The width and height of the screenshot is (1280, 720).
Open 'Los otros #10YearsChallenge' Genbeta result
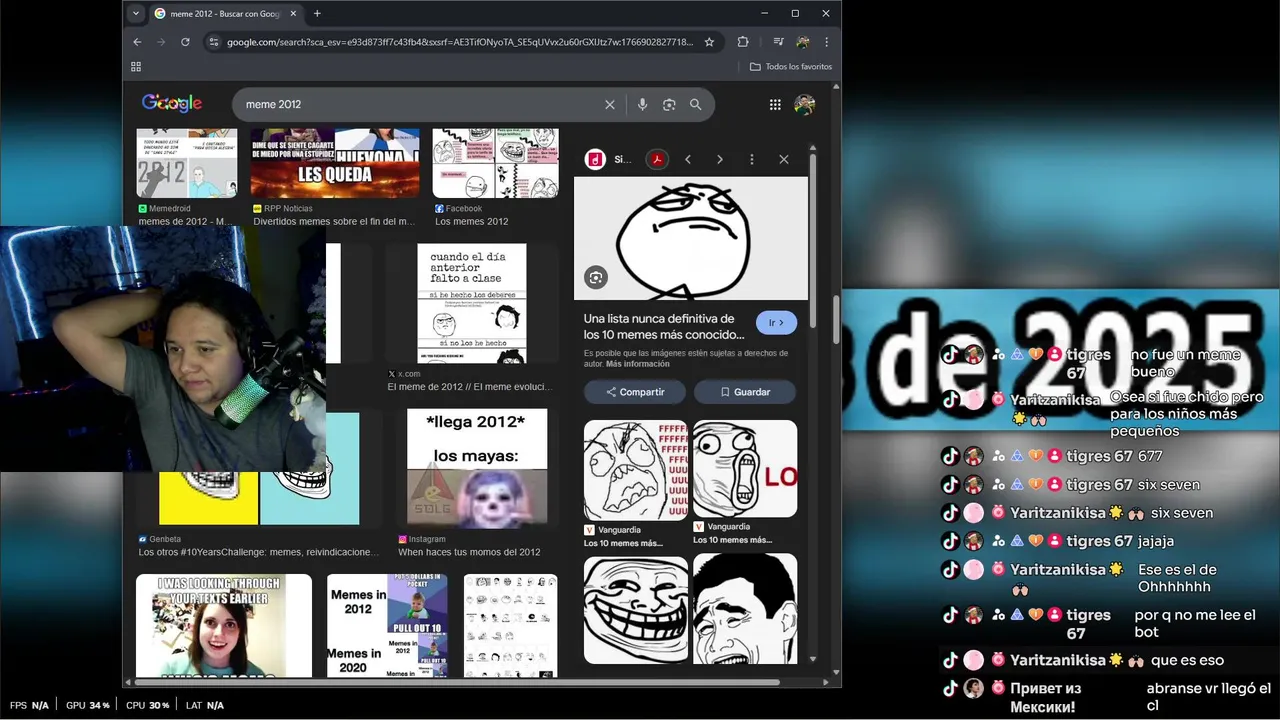(259, 552)
